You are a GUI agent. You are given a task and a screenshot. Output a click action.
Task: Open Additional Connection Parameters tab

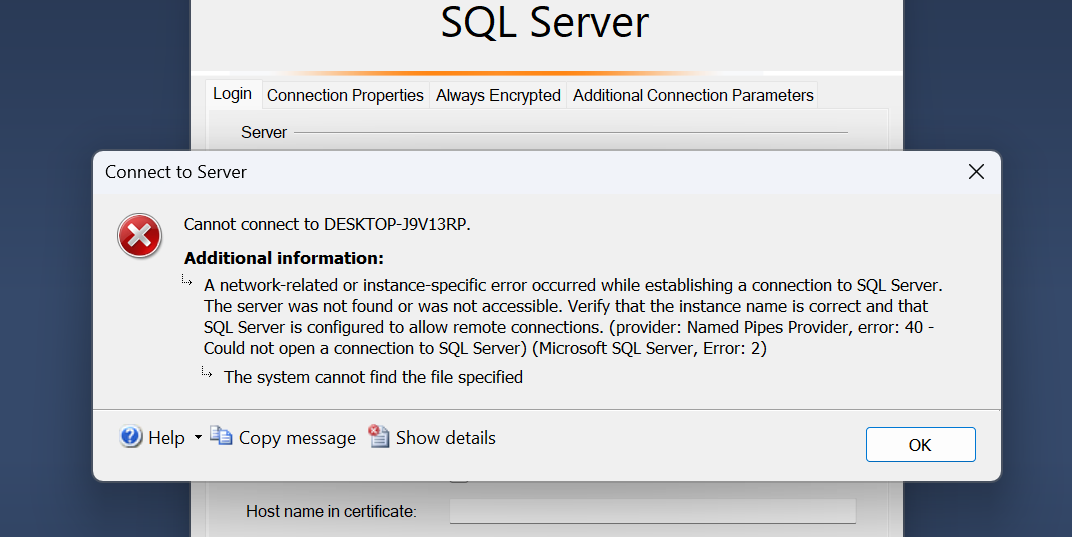pyautogui.click(x=693, y=95)
